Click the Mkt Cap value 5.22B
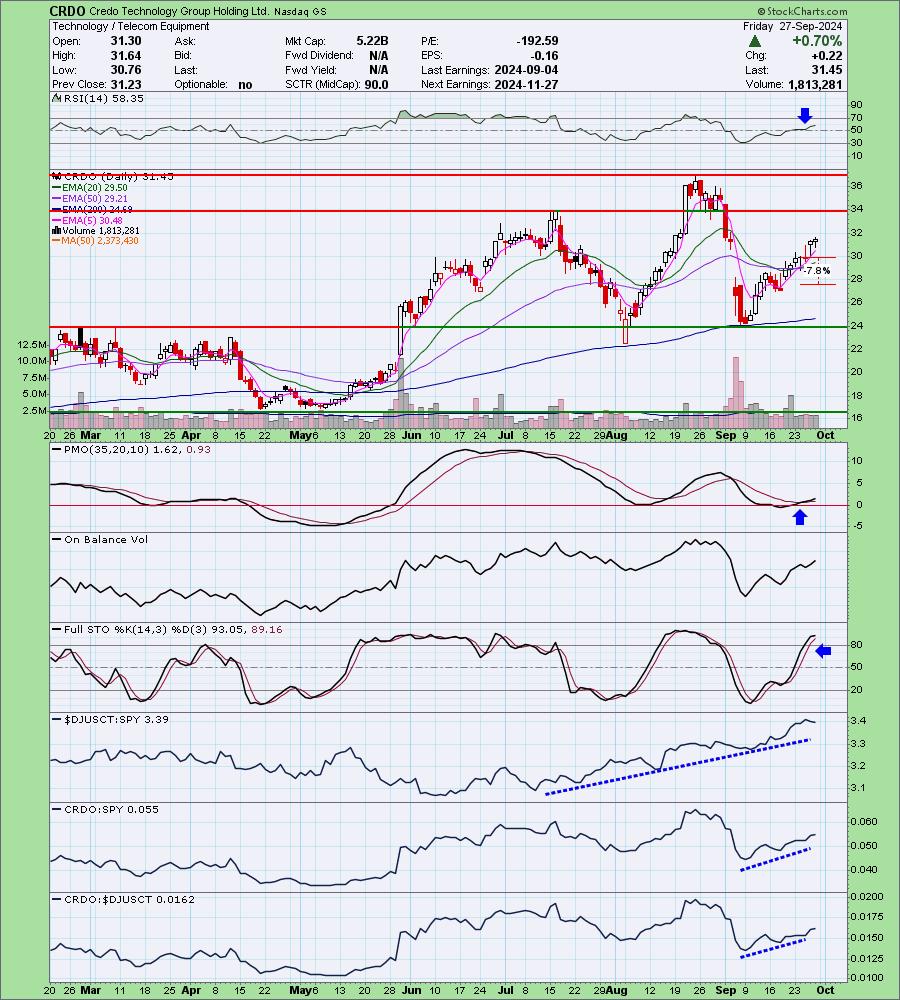 click(x=372, y=41)
